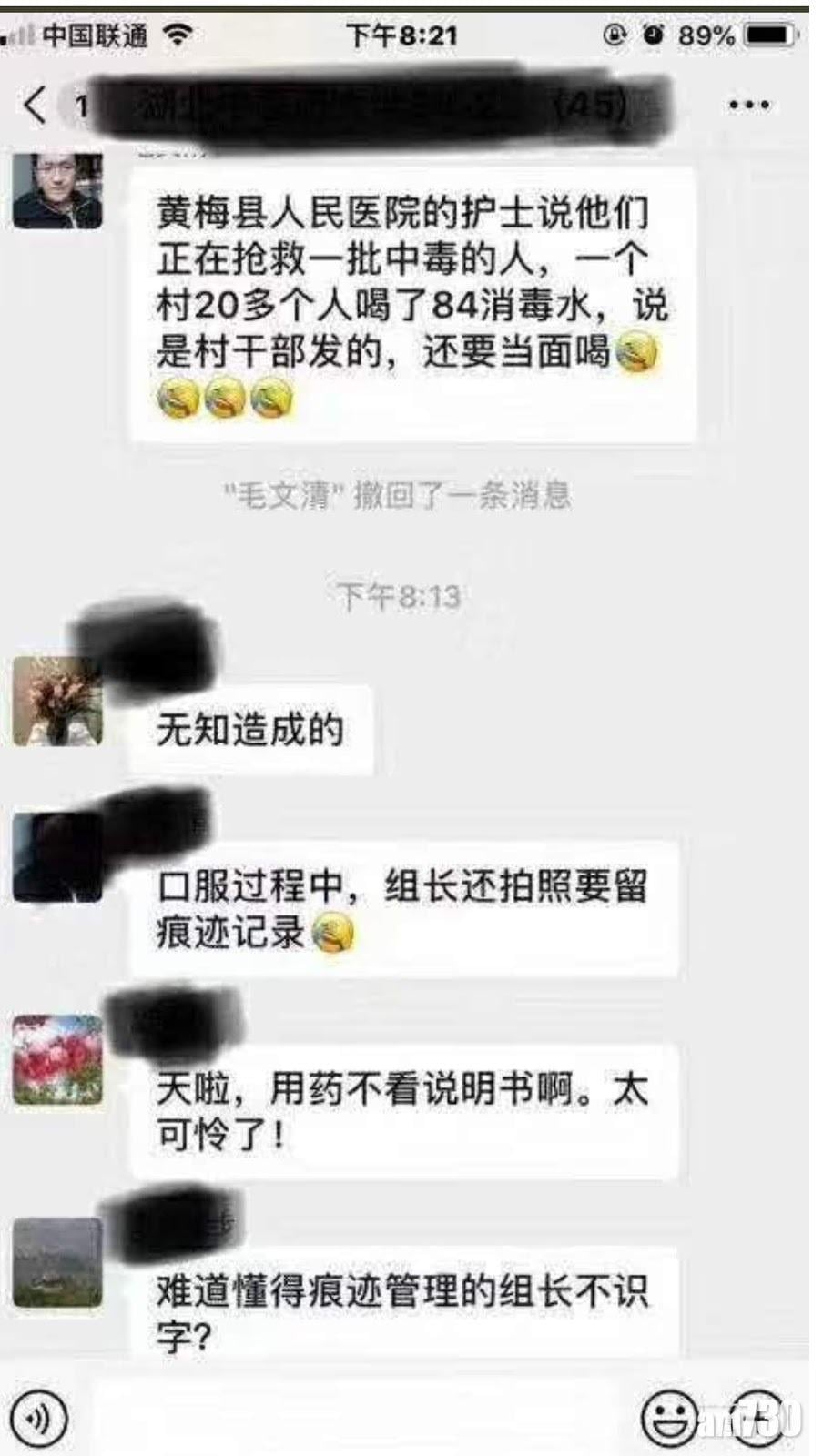Tap the red flowers avatar
This screenshot has height=1456, width=823.
[x=57, y=1060]
